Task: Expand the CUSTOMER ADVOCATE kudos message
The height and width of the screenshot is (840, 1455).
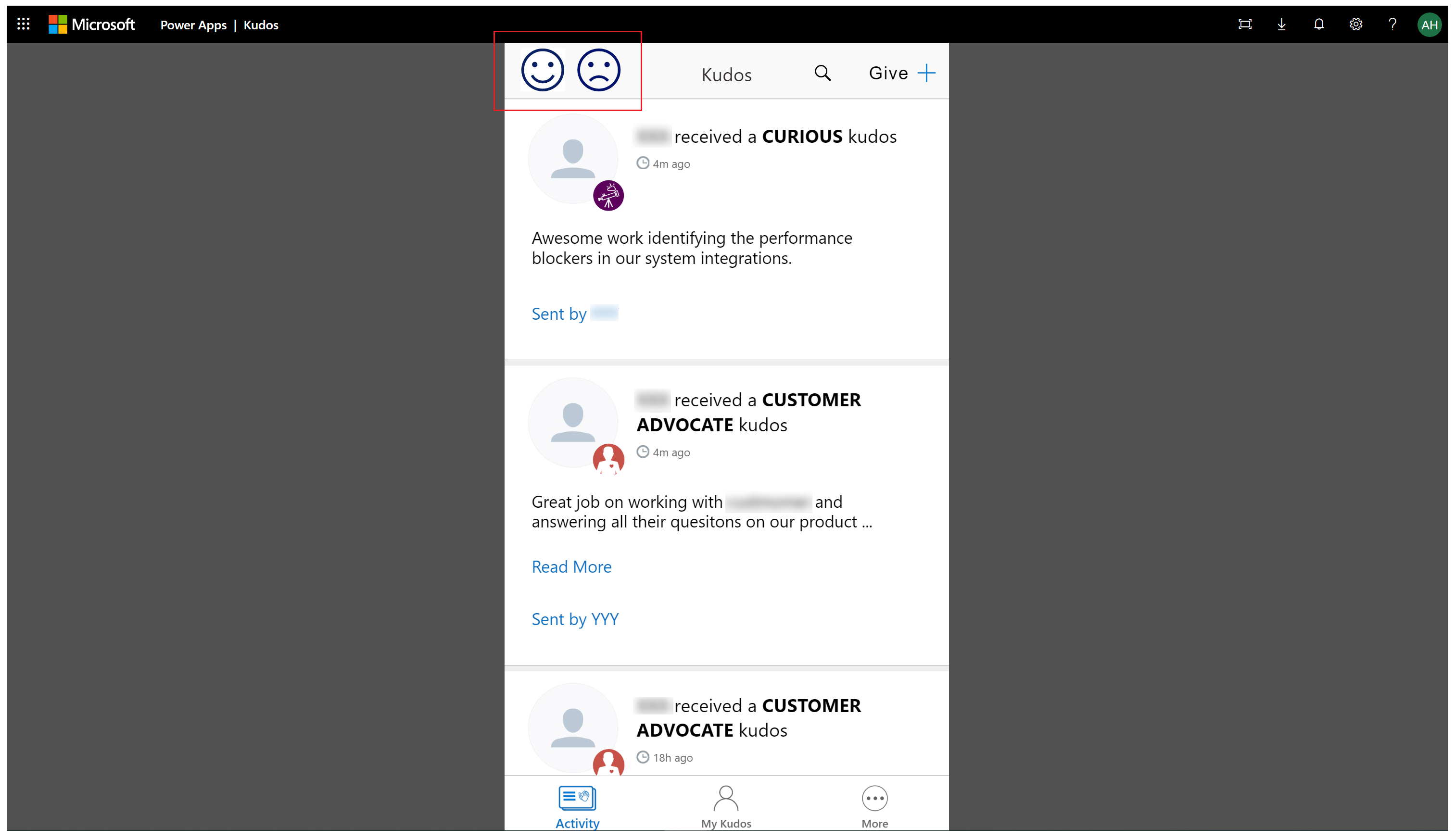Action: (571, 567)
